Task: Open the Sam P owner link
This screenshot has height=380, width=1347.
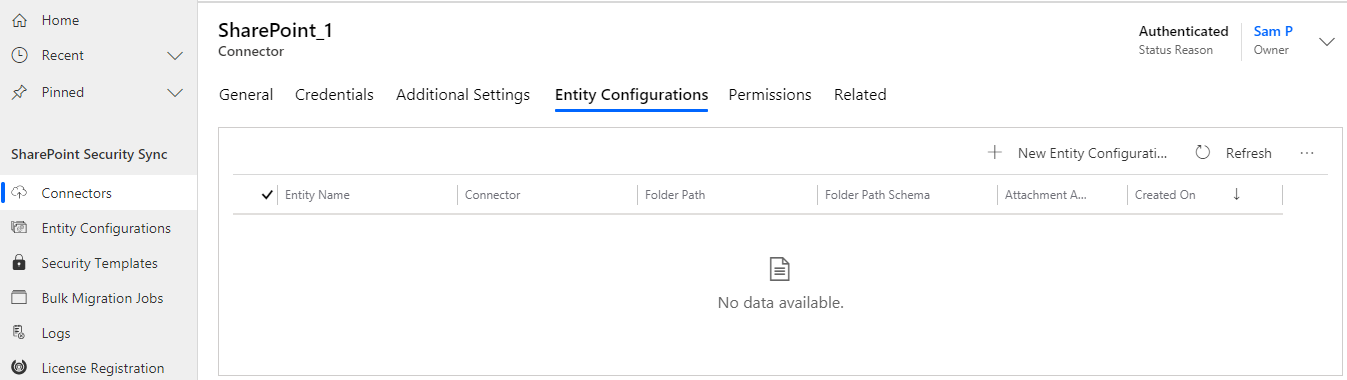Action: [1273, 31]
